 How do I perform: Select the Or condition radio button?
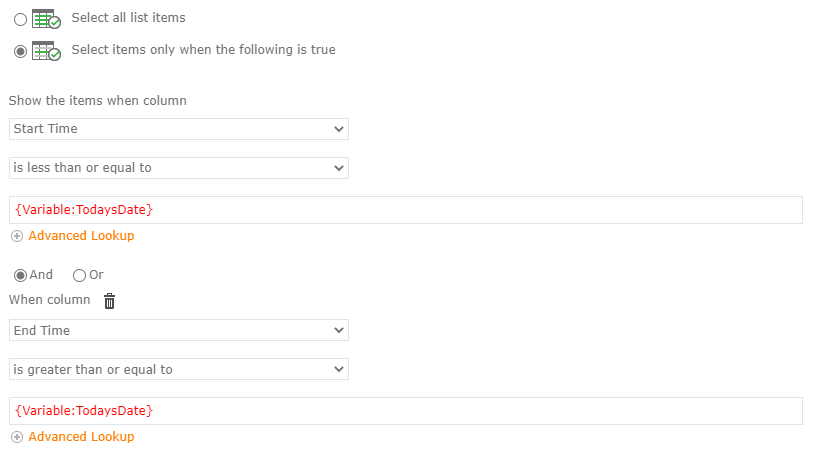pyautogui.click(x=79, y=275)
